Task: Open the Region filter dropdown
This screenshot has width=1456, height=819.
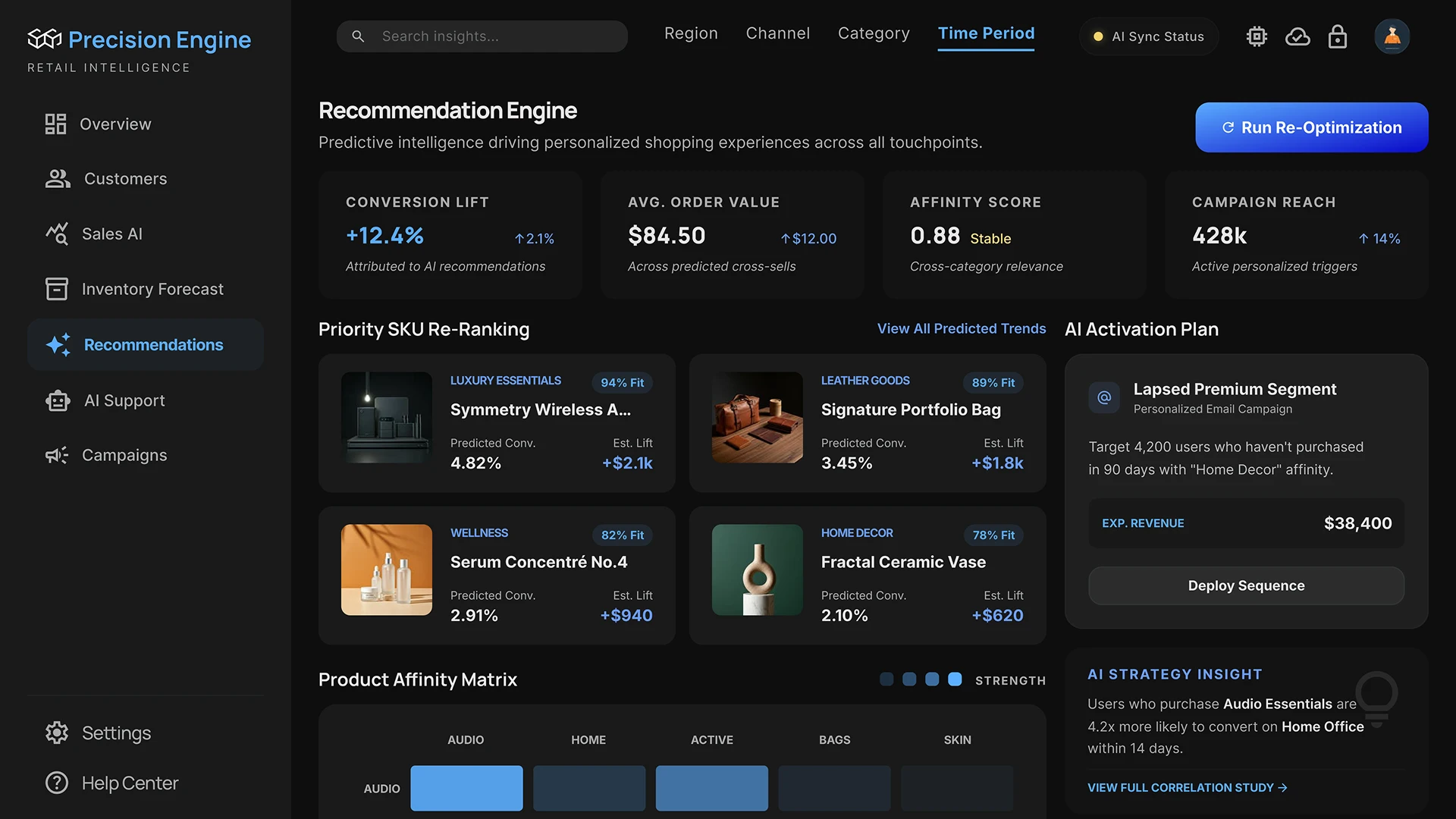Action: pos(690,33)
